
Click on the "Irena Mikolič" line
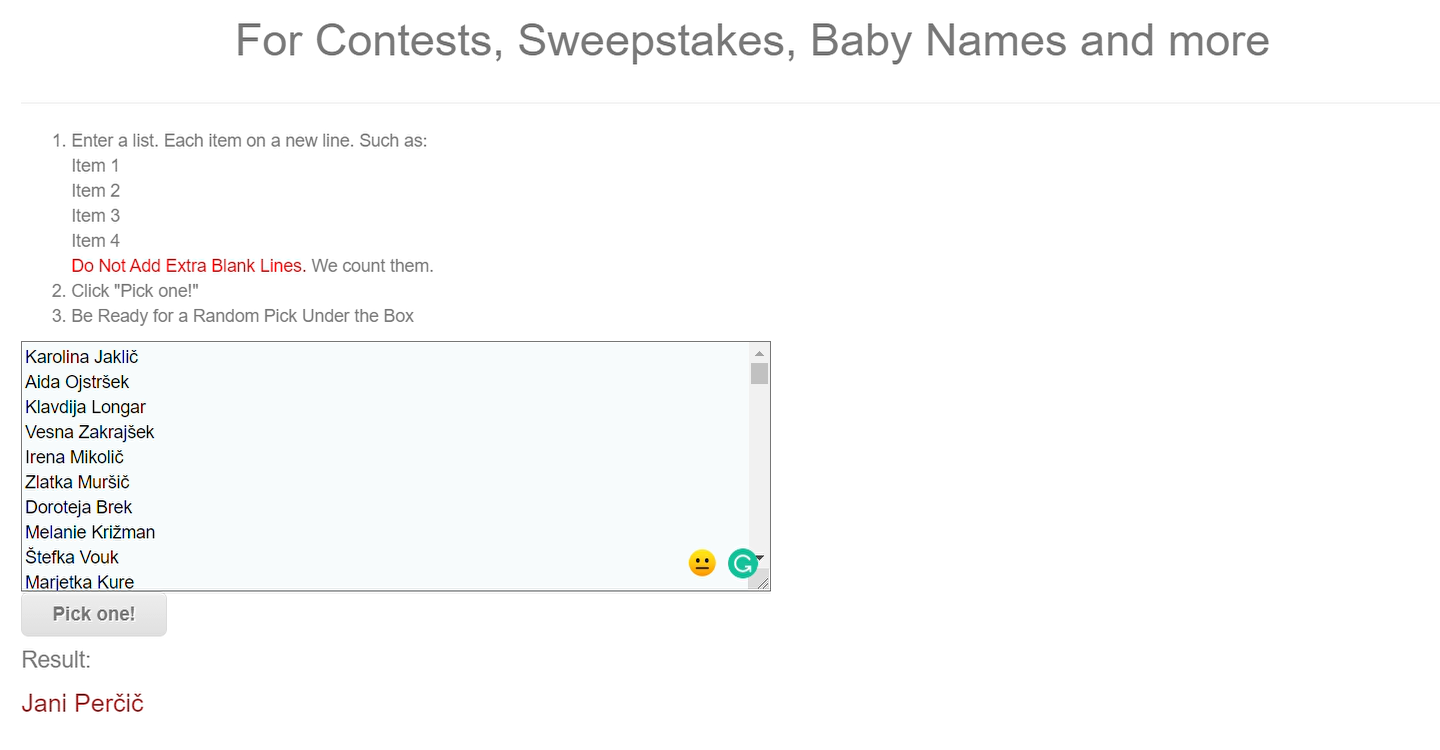click(74, 457)
